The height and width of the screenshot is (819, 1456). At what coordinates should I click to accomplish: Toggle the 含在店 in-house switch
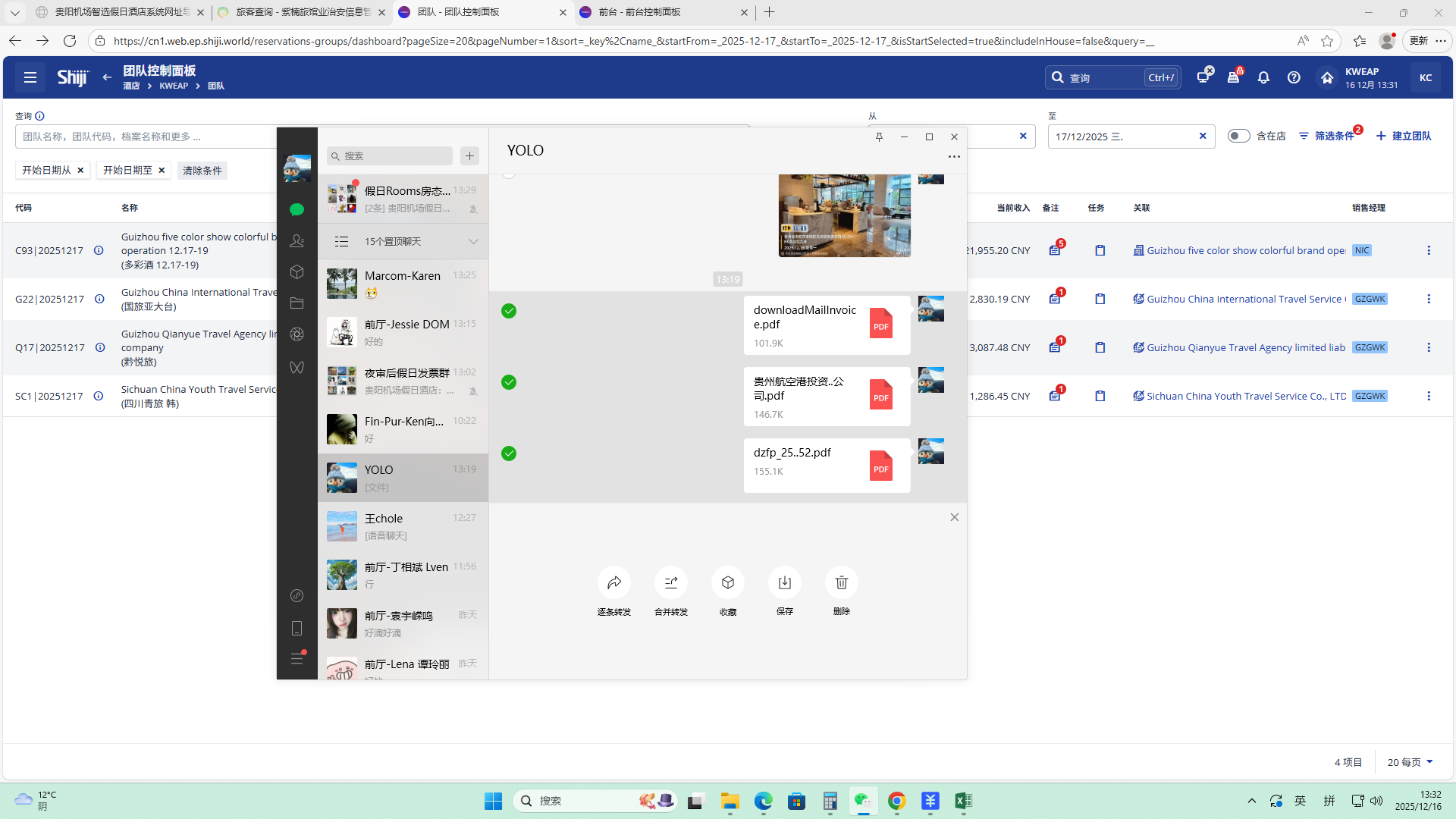1238,136
